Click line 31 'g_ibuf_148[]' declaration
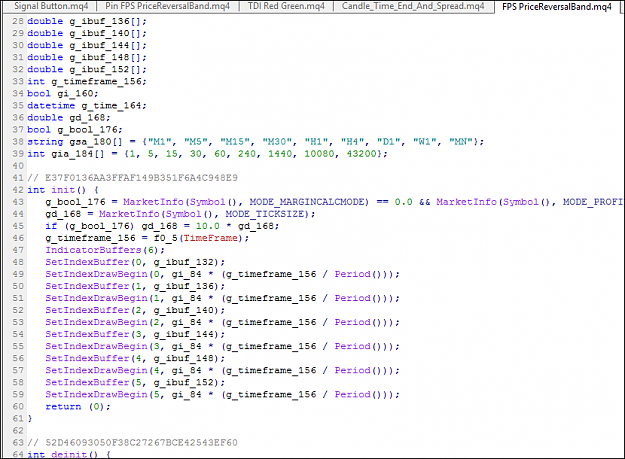Image resolution: width=625 pixels, height=459 pixels. click(87, 57)
